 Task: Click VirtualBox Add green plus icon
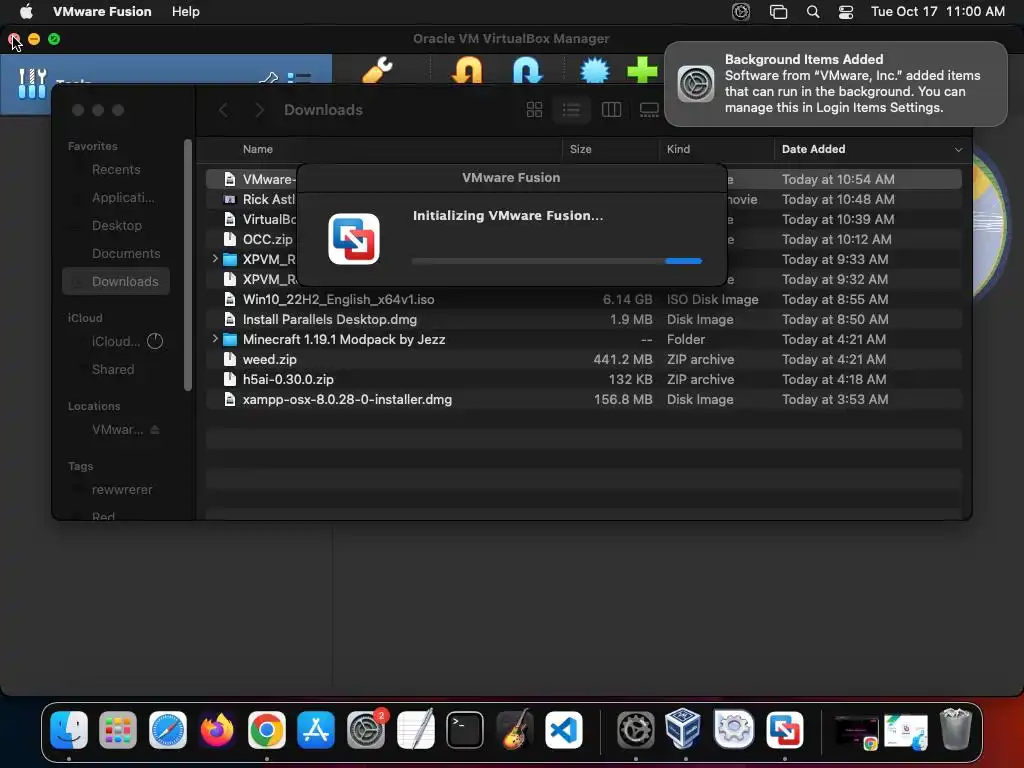point(642,70)
